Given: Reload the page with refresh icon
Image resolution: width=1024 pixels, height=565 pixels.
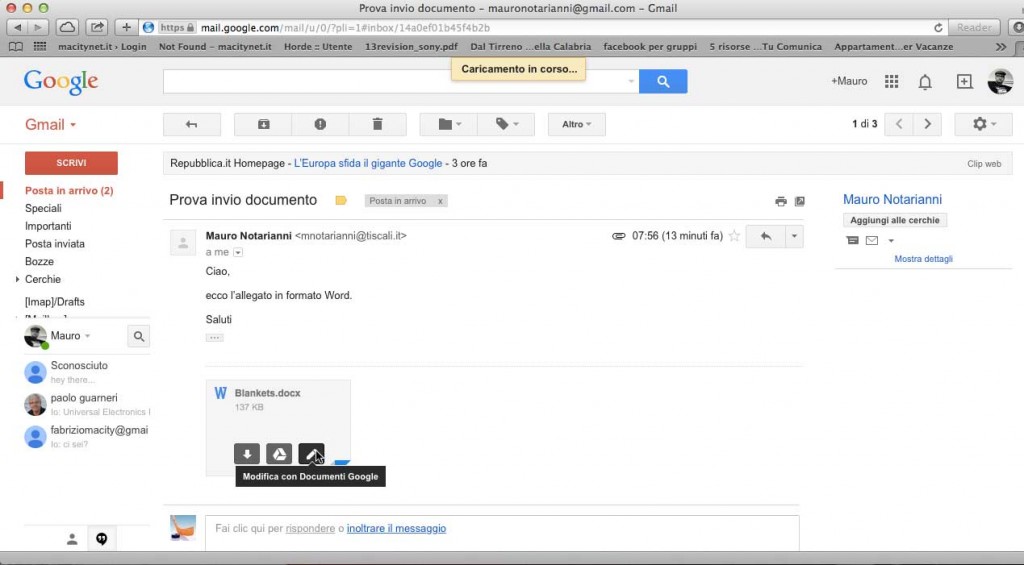Looking at the screenshot, I should click(938, 27).
